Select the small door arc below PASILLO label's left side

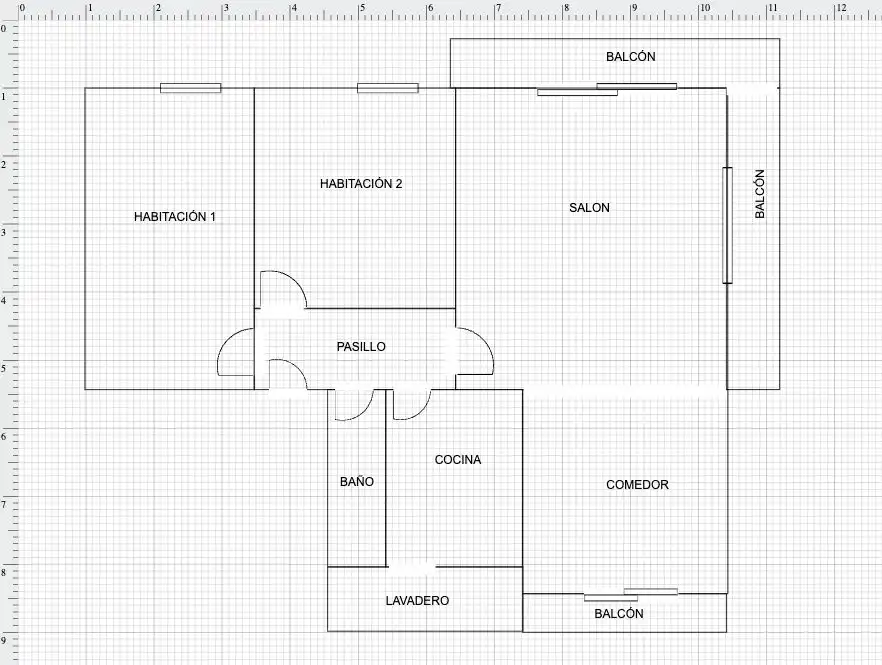tap(287, 375)
